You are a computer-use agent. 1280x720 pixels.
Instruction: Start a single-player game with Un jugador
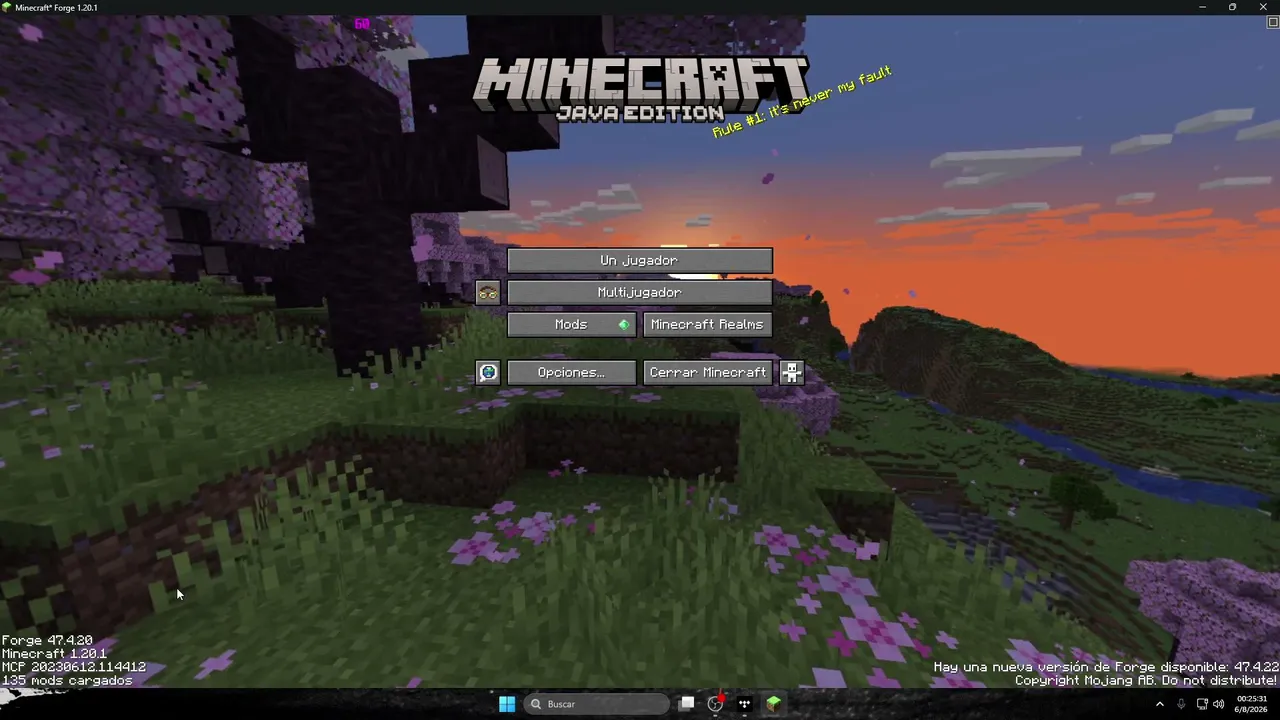[x=640, y=260]
